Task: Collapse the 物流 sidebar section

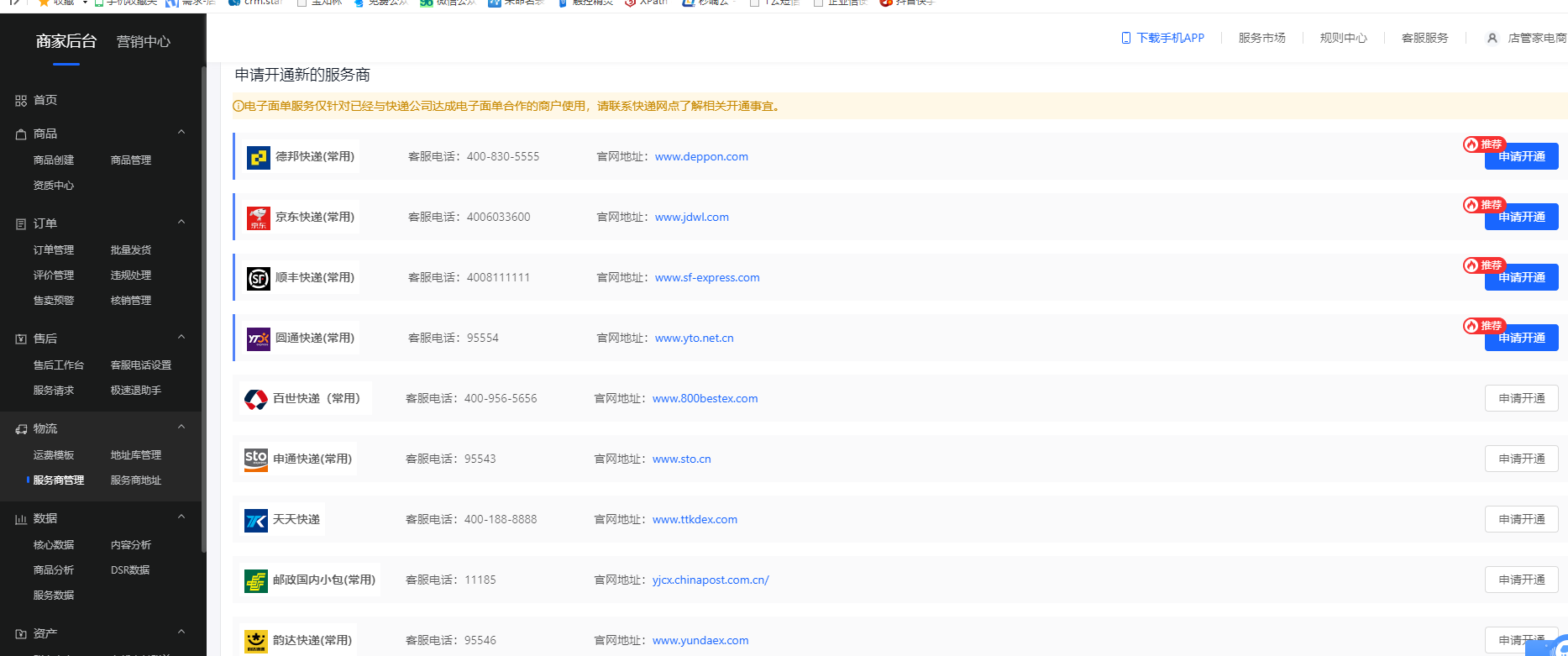Action: coord(181,428)
